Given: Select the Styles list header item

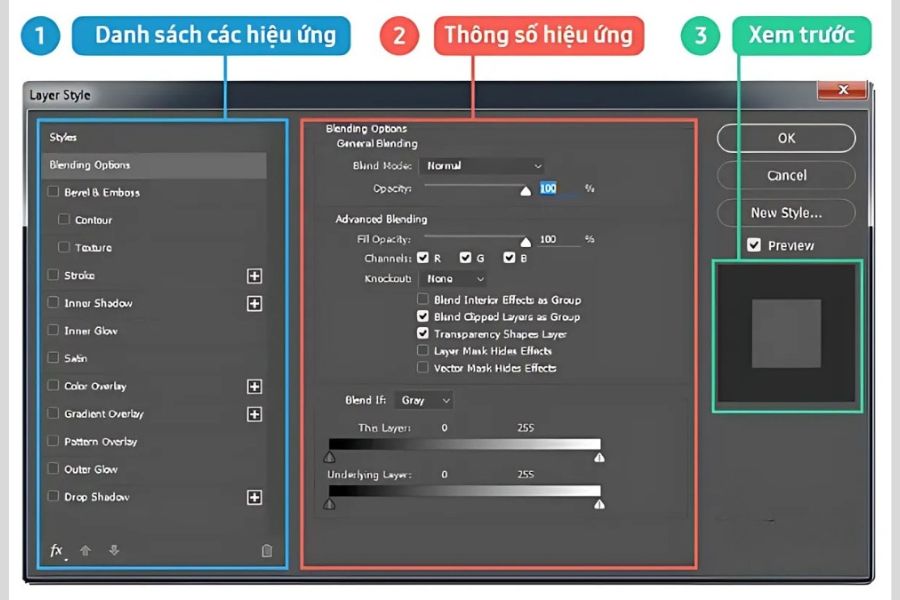Looking at the screenshot, I should pyautogui.click(x=63, y=137).
